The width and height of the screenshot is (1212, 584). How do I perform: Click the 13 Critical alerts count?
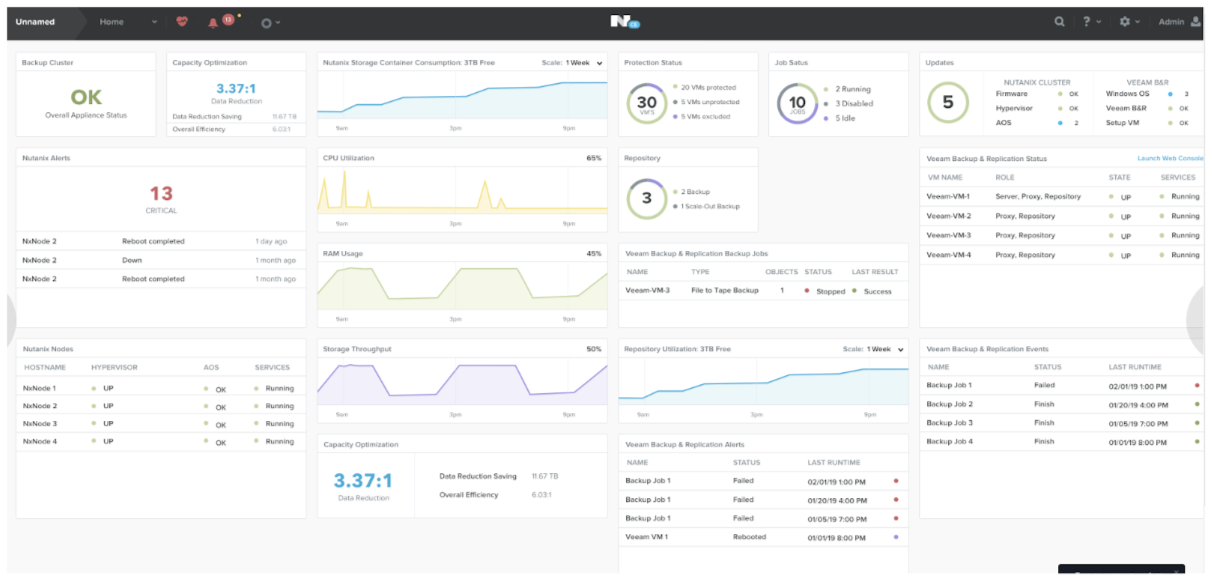point(161,194)
